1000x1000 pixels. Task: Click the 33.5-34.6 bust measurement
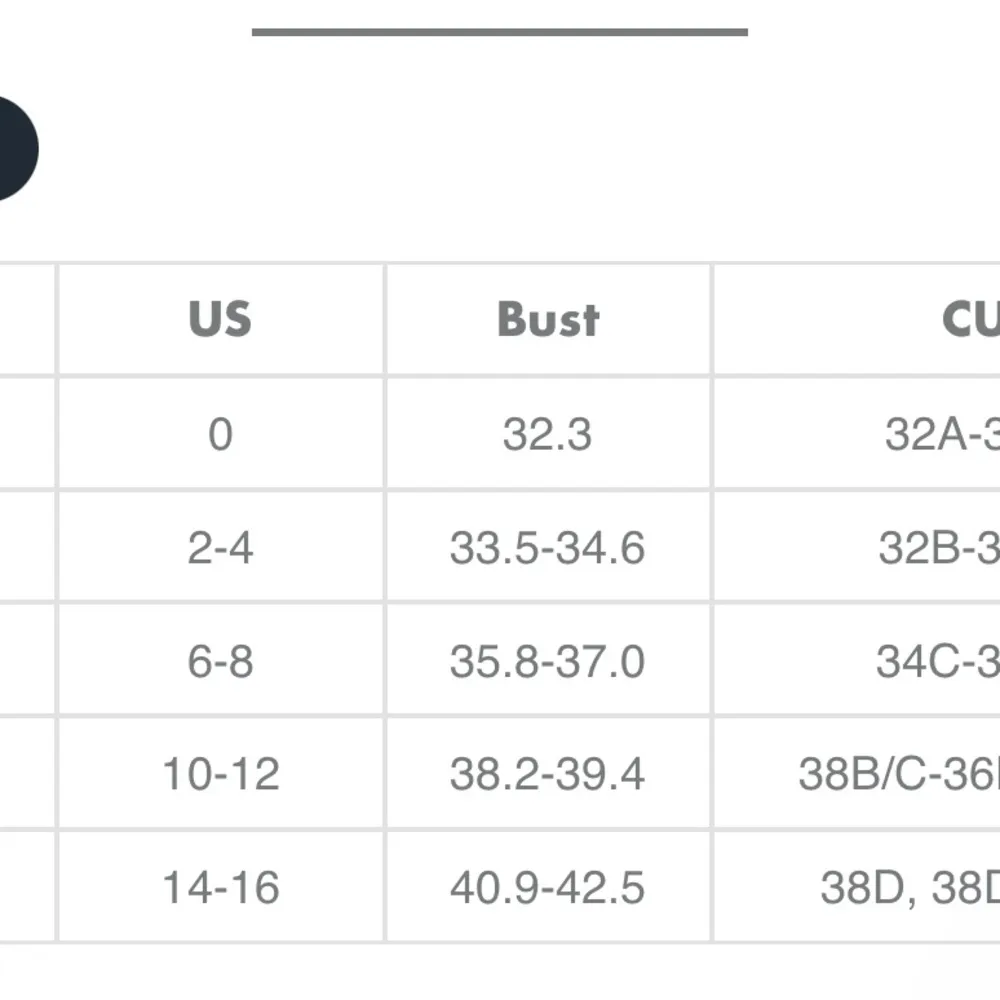548,547
